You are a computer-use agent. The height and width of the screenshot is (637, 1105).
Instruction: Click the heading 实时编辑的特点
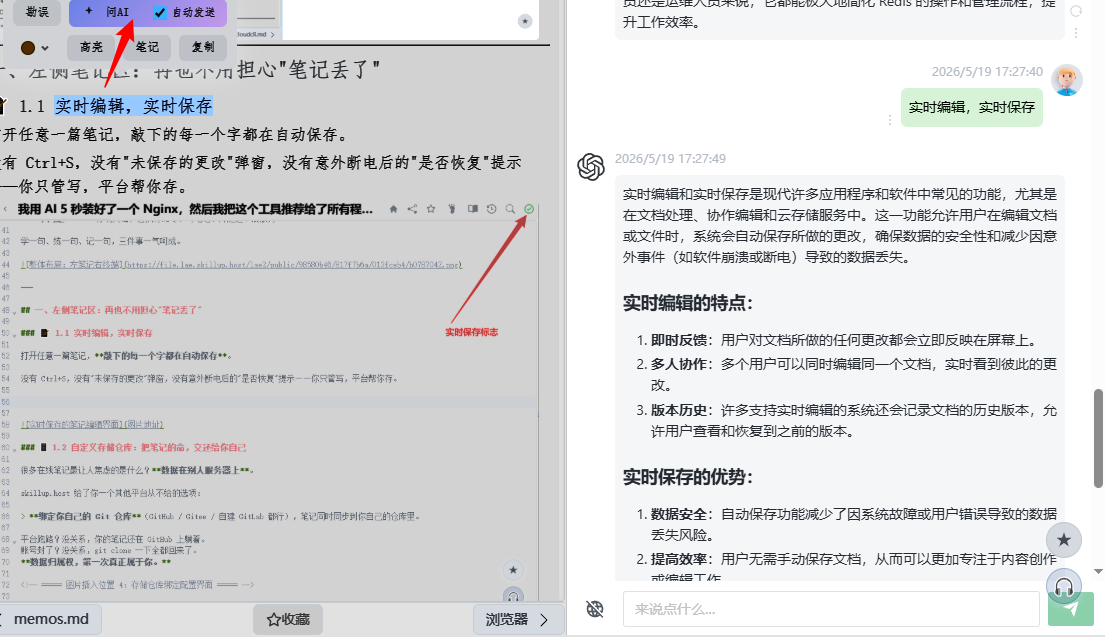(x=688, y=304)
